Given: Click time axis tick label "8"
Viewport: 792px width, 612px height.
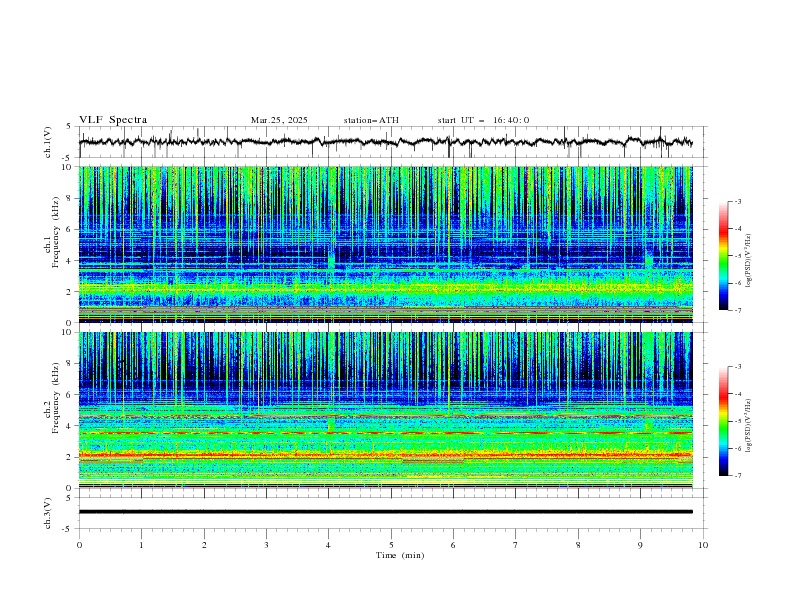Looking at the screenshot, I should click(x=578, y=545).
